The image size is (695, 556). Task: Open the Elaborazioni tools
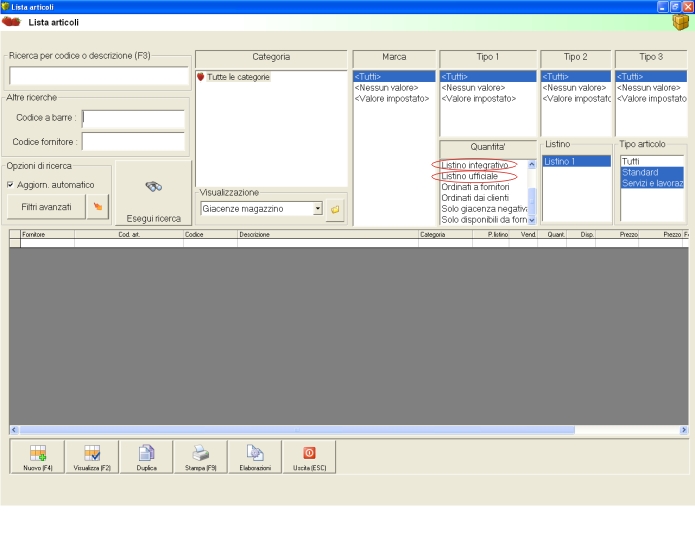255,457
